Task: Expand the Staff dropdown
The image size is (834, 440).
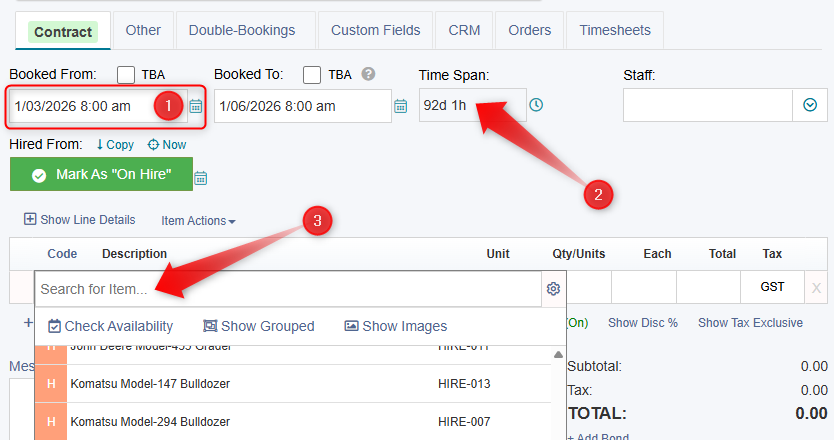Action: pos(809,105)
